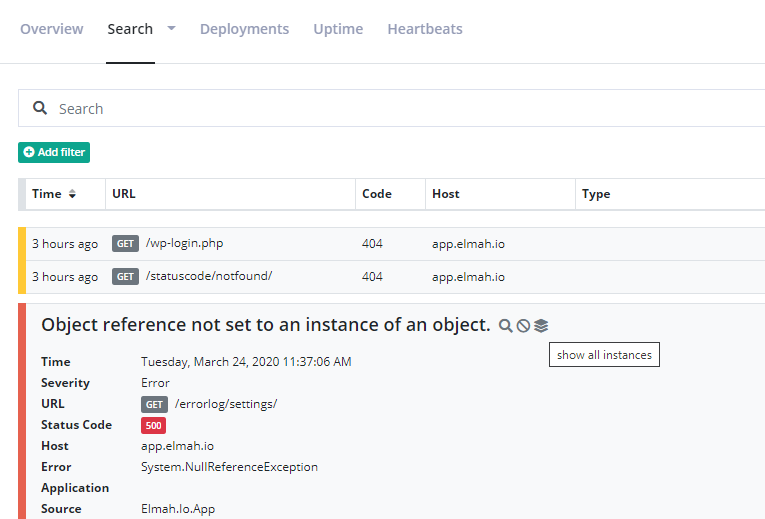Click the search similar magnifier icon beside error title
Image resolution: width=765 pixels, height=519 pixels.
click(505, 326)
